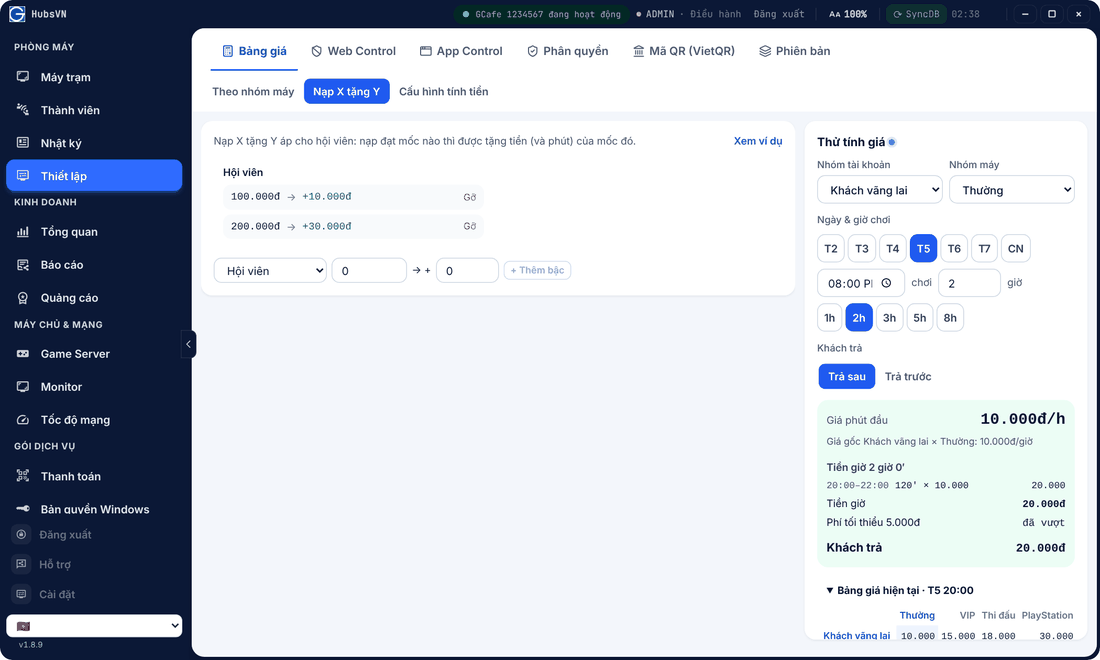
Task: Open the Nhóm máy dropdown
Action: [1012, 190]
